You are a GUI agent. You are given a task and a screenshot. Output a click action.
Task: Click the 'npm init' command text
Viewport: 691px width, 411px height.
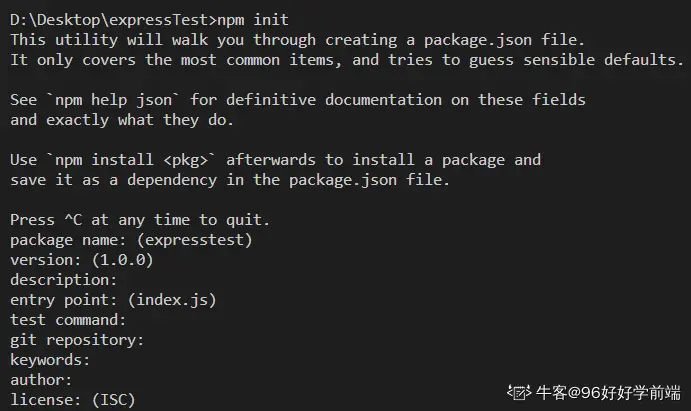(253, 20)
